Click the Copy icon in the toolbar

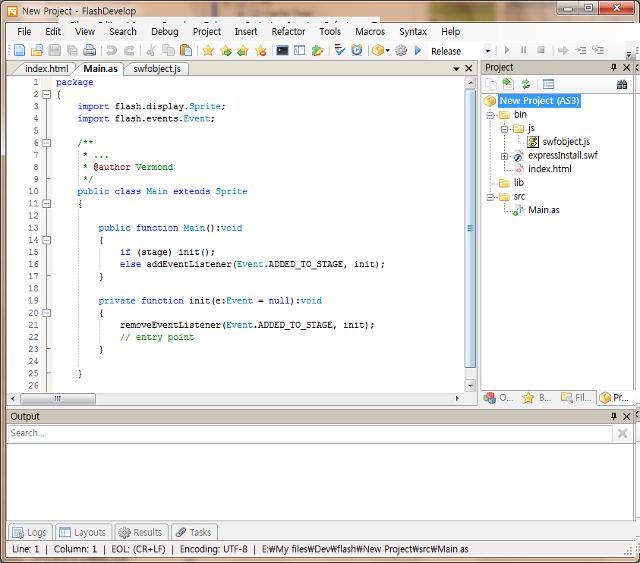[168, 50]
